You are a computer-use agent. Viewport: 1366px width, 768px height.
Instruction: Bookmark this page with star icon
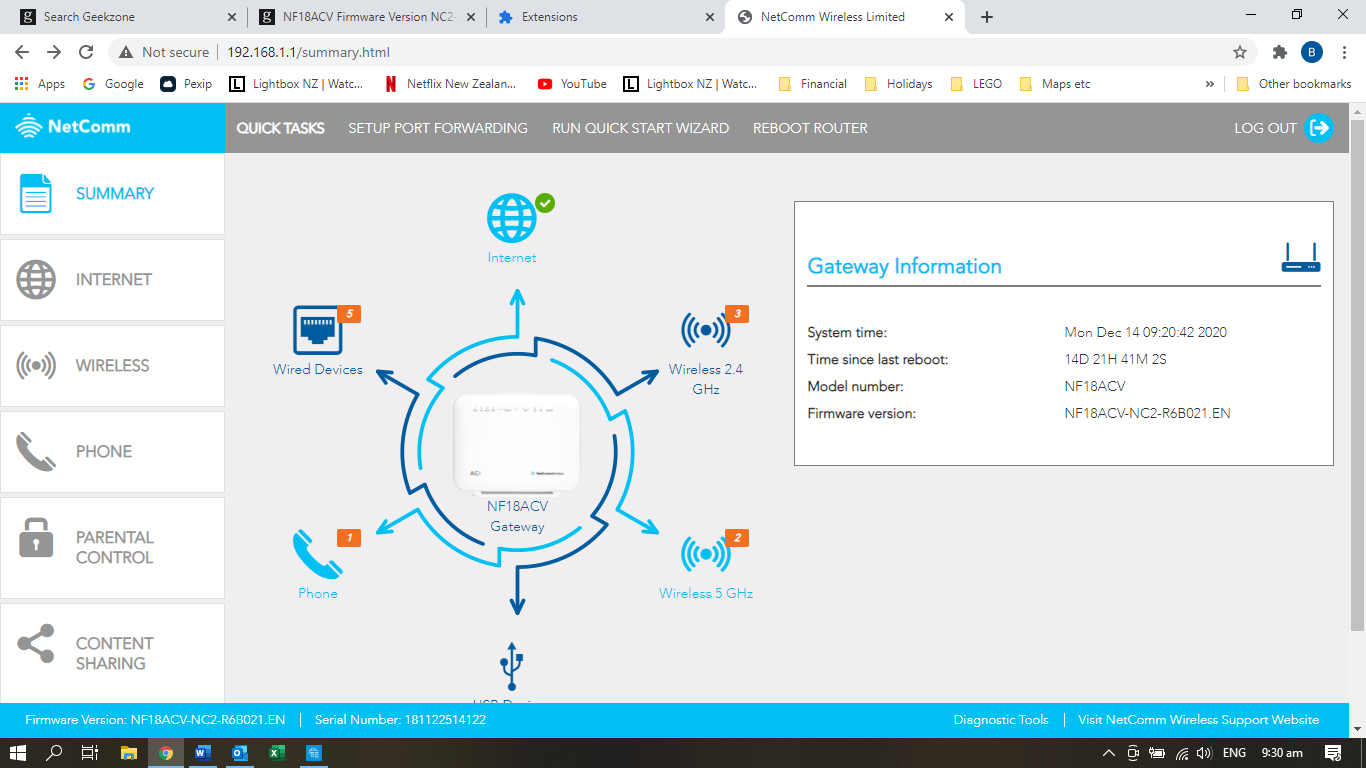pyautogui.click(x=1240, y=52)
